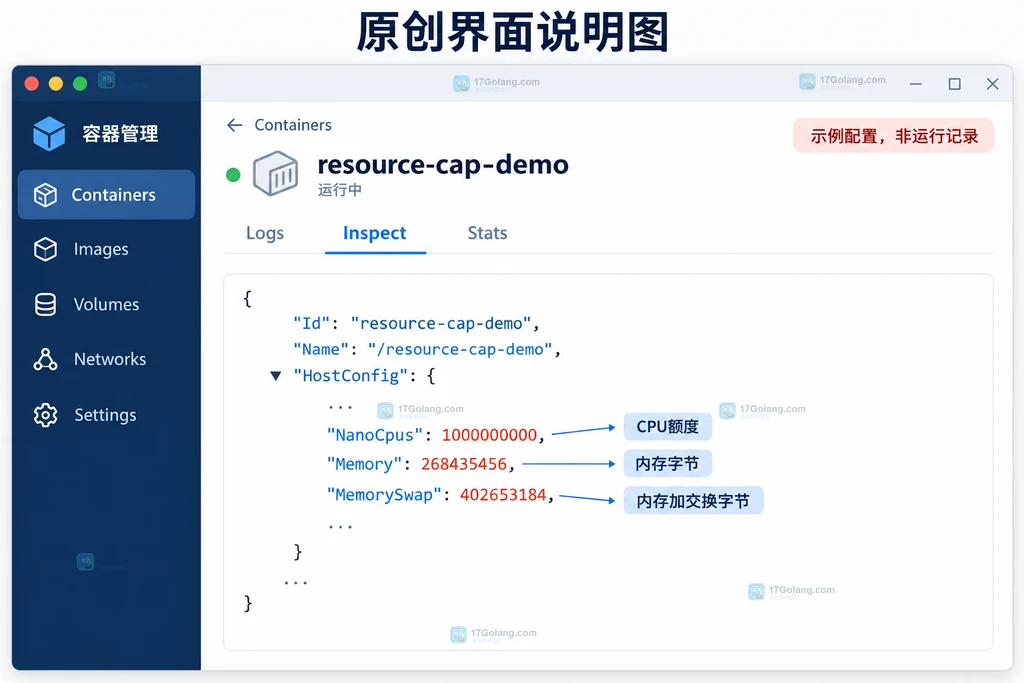1024x683 pixels.
Task: Open the Volumes section
Action: click(106, 304)
